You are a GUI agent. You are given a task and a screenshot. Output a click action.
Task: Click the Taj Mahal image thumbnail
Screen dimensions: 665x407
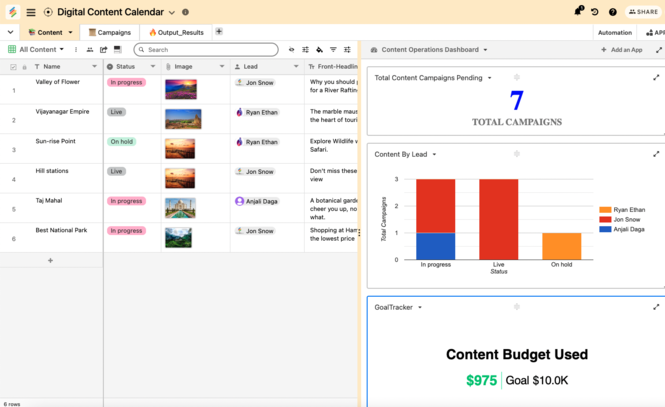tap(180, 208)
